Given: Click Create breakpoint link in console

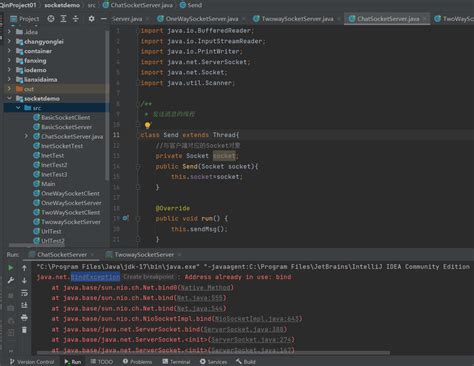Looking at the screenshot, I should tap(148, 277).
